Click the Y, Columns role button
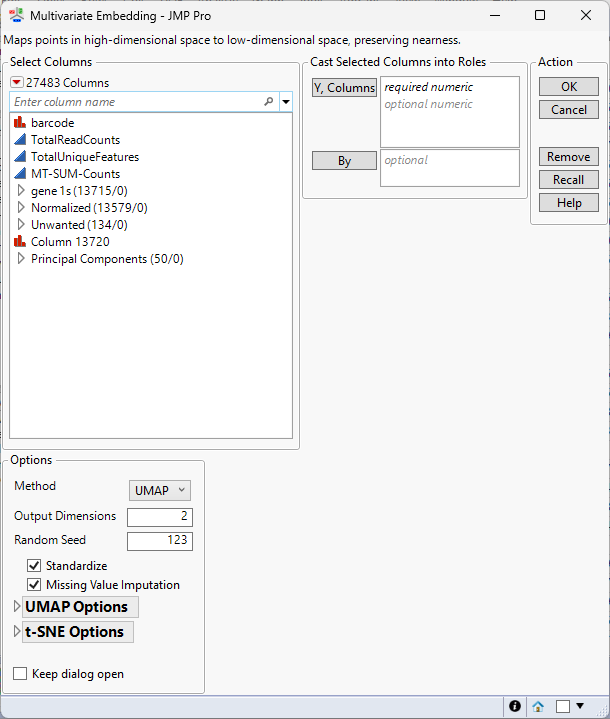Screen dimensions: 610x719 (x=344, y=87)
